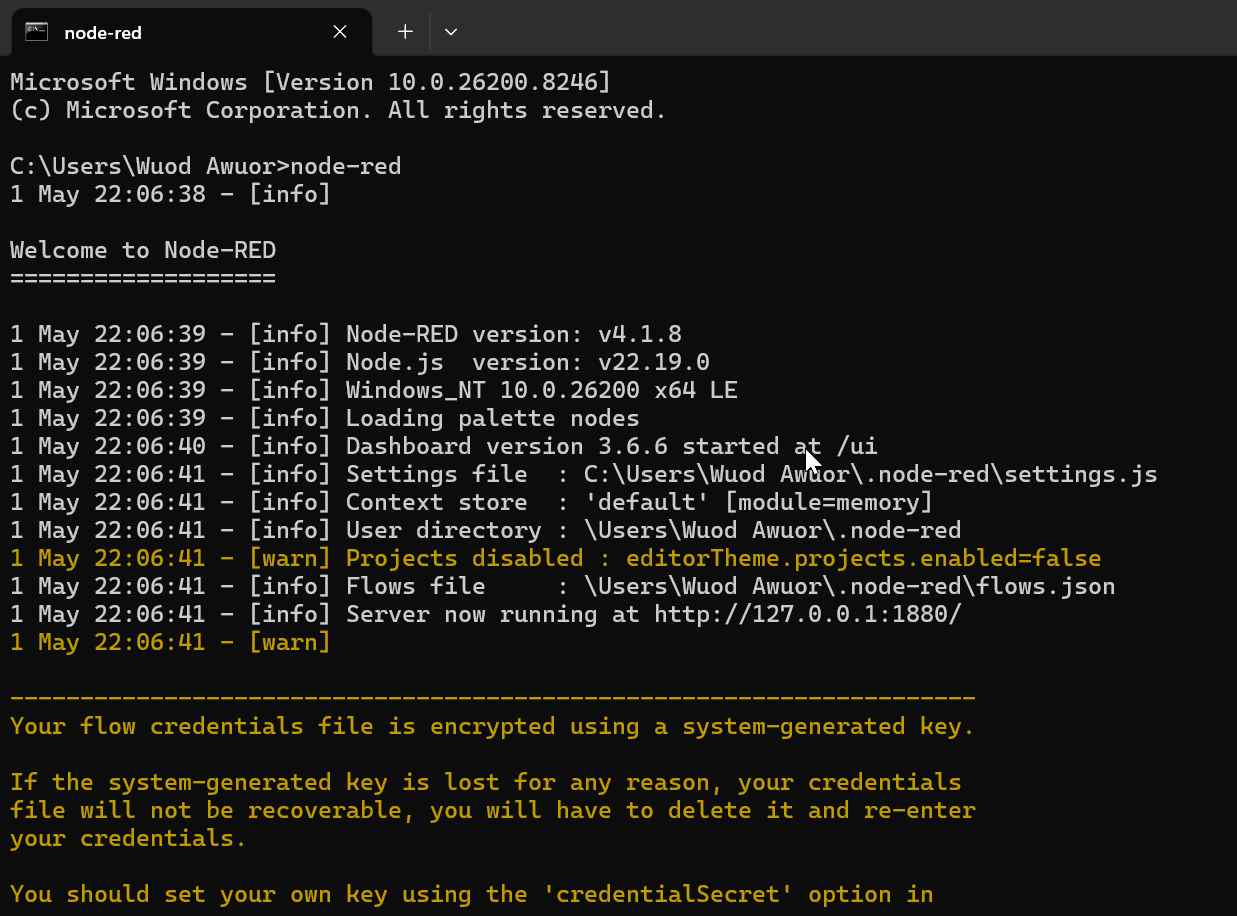
Task: Click the 'Microsoft Windows [Version 10.0.26200.8246]' line
Action: tap(311, 82)
